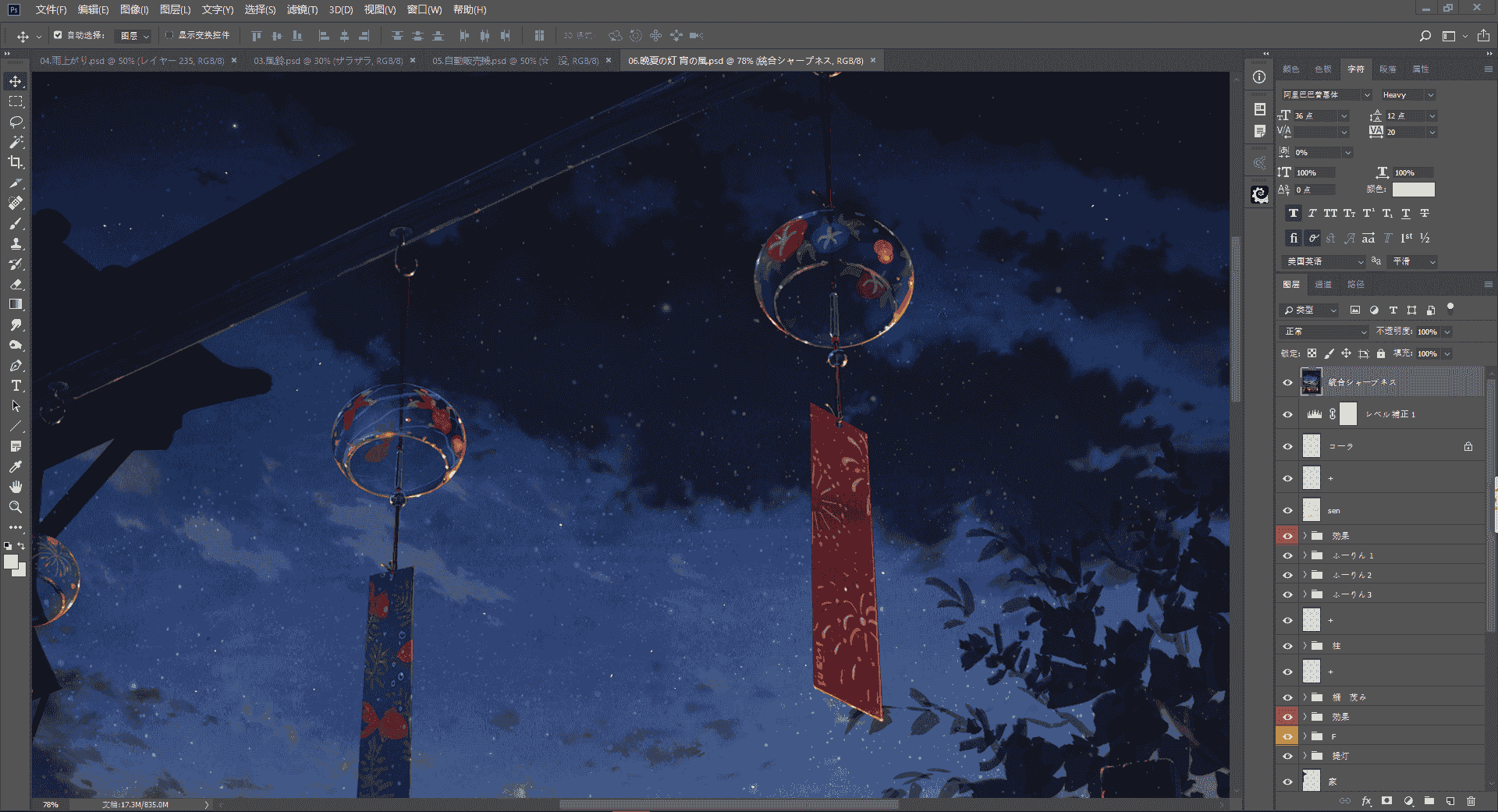Hide the レベル補正 1 adjustment layer

pos(1287,414)
